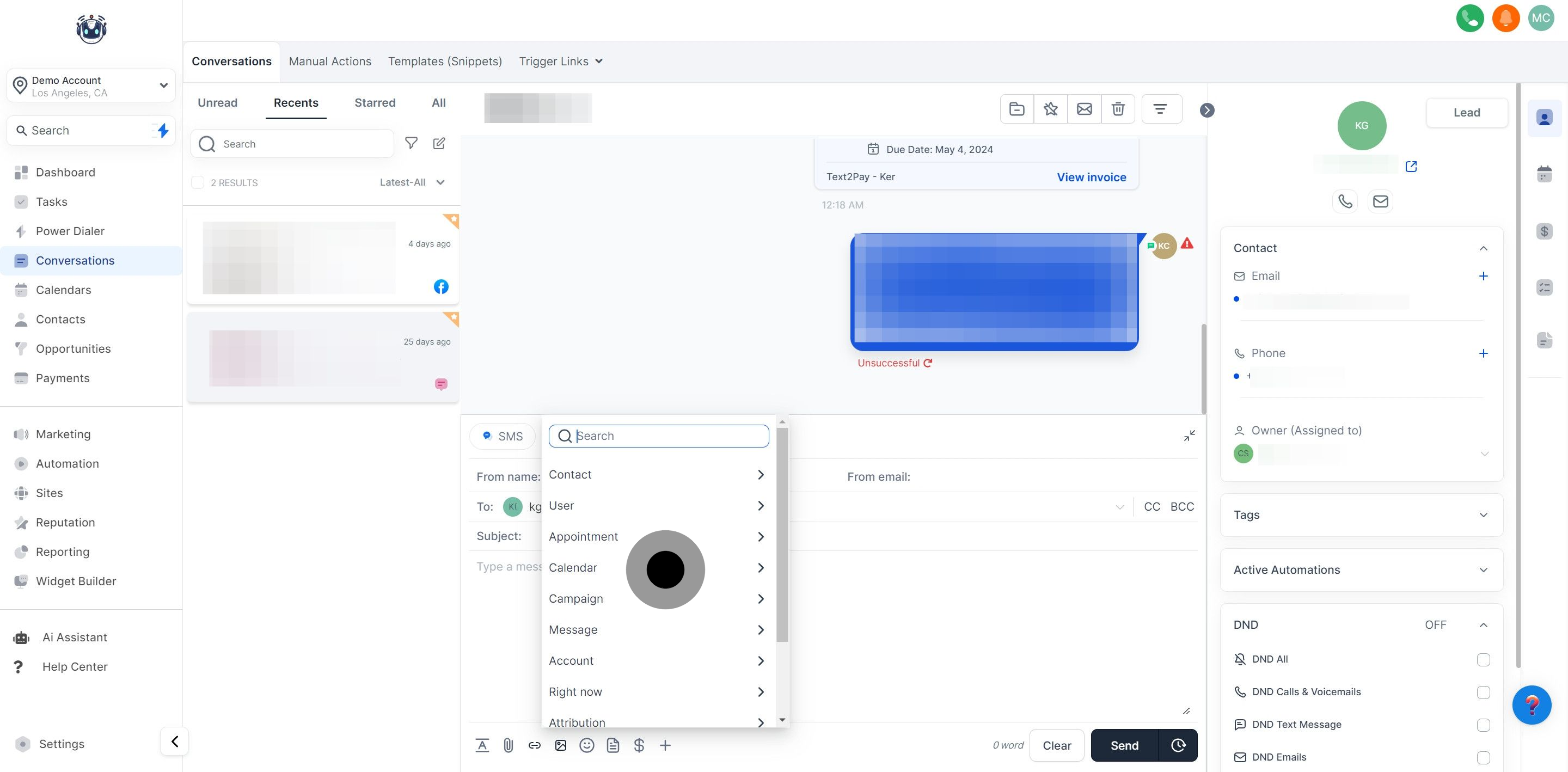Viewport: 1568px width, 772px height.
Task: Star the conversation using the header icon
Action: (x=1050, y=109)
